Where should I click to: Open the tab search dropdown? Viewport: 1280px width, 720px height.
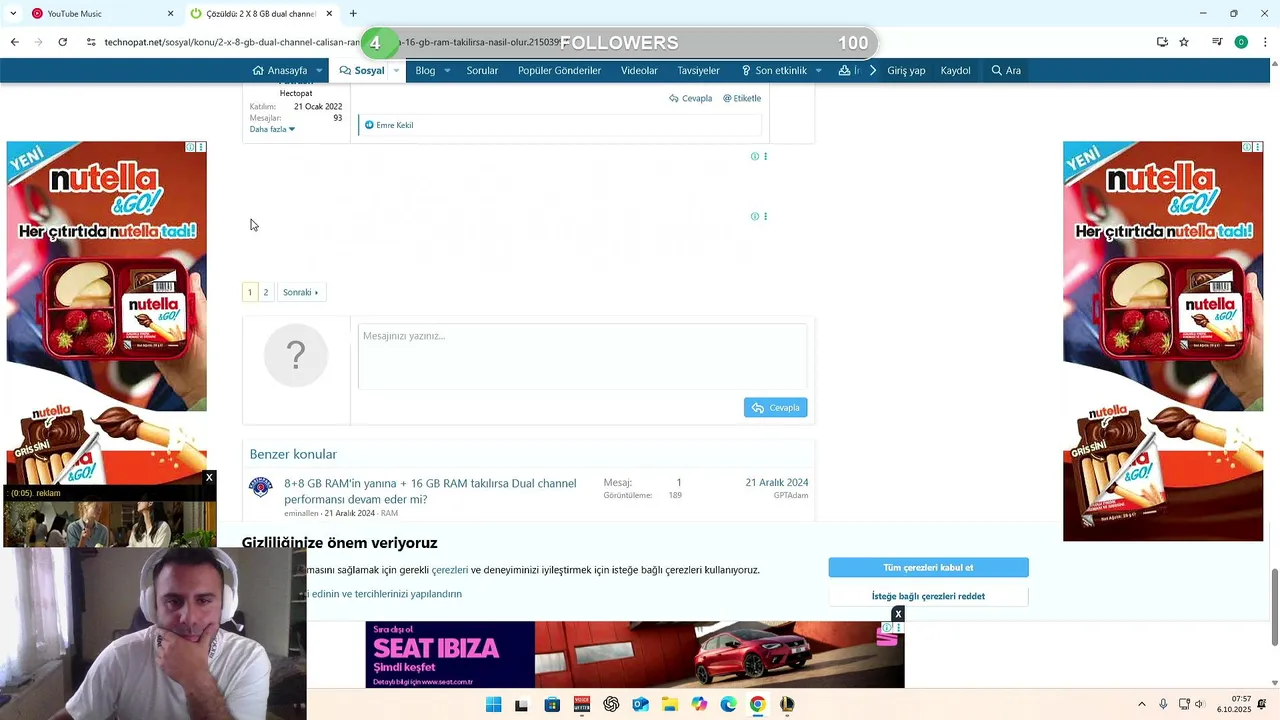click(x=13, y=14)
